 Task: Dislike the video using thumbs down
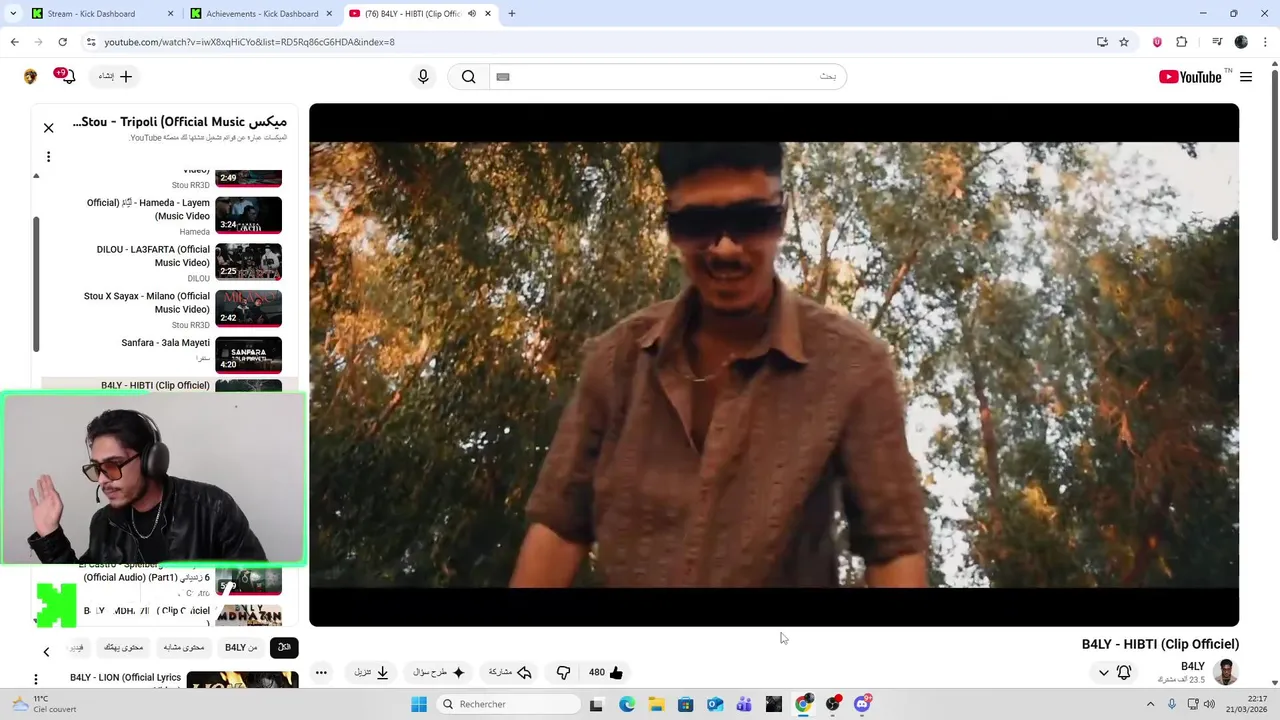click(563, 673)
